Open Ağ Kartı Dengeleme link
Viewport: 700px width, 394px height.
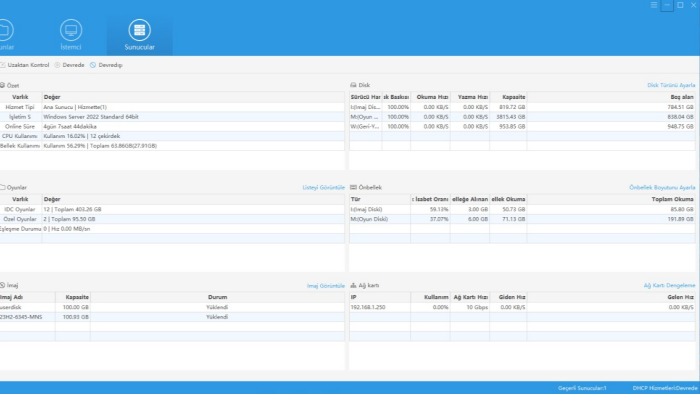[x=669, y=285]
